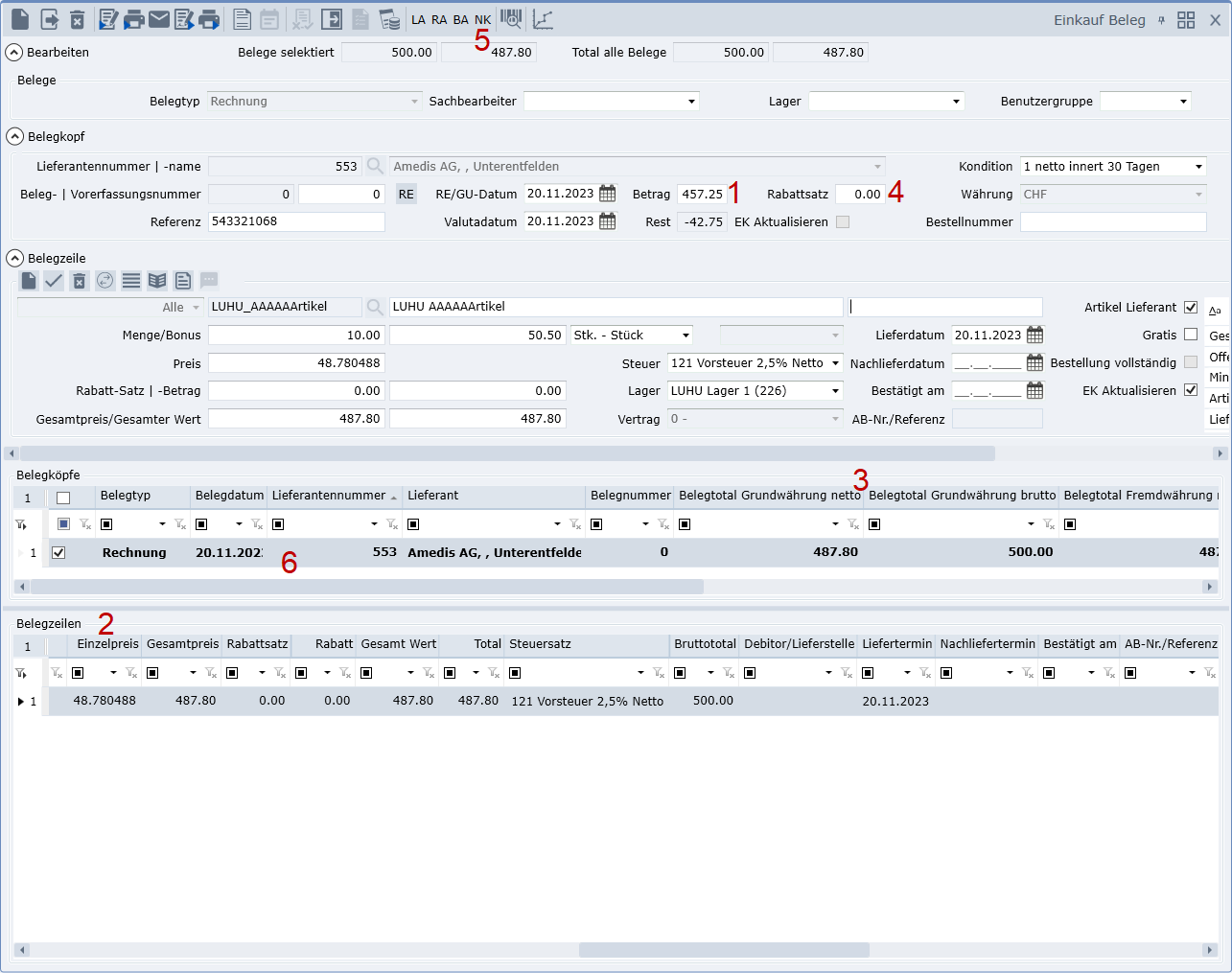Collapse the Belegkopf section
This screenshot has width=1232, height=973.
click(x=14, y=136)
